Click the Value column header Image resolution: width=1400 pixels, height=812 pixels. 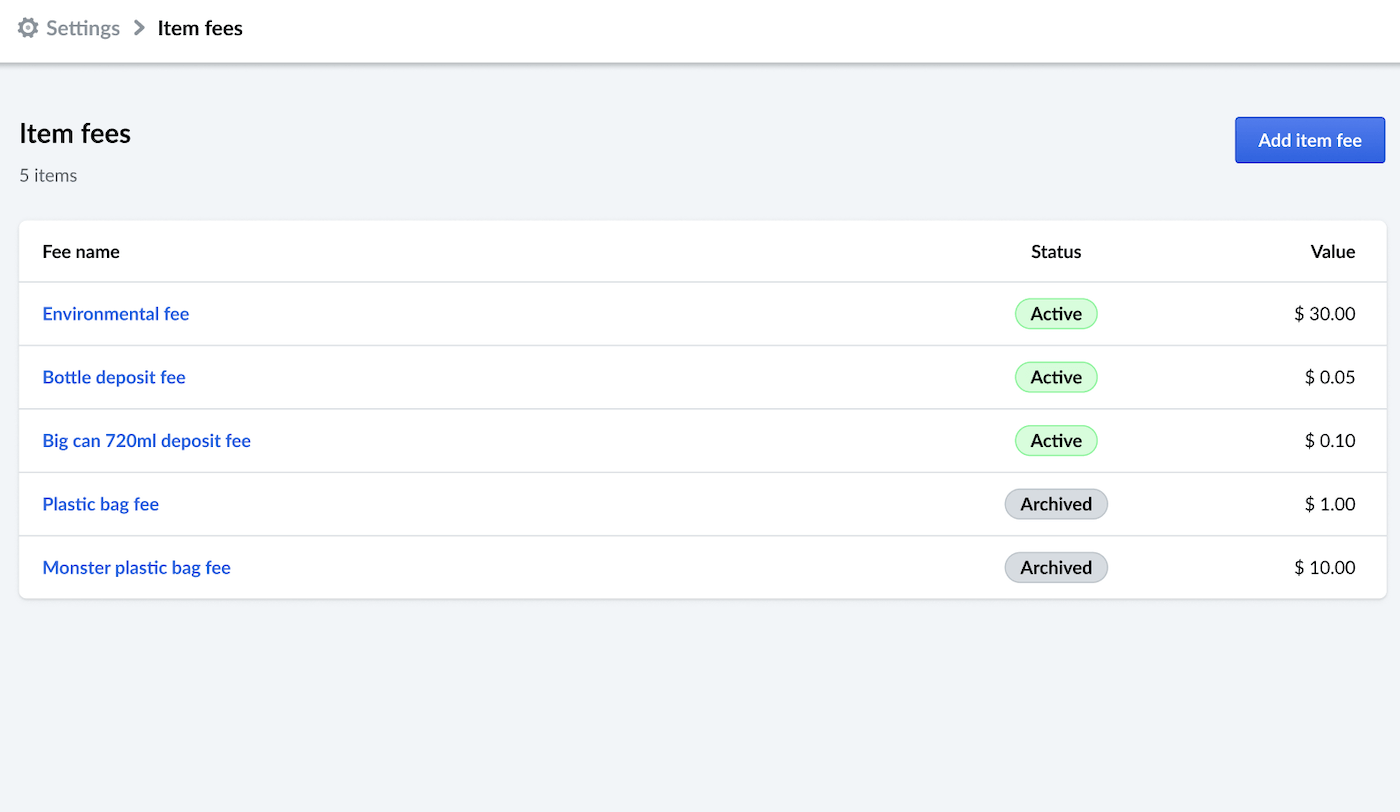(x=1332, y=252)
